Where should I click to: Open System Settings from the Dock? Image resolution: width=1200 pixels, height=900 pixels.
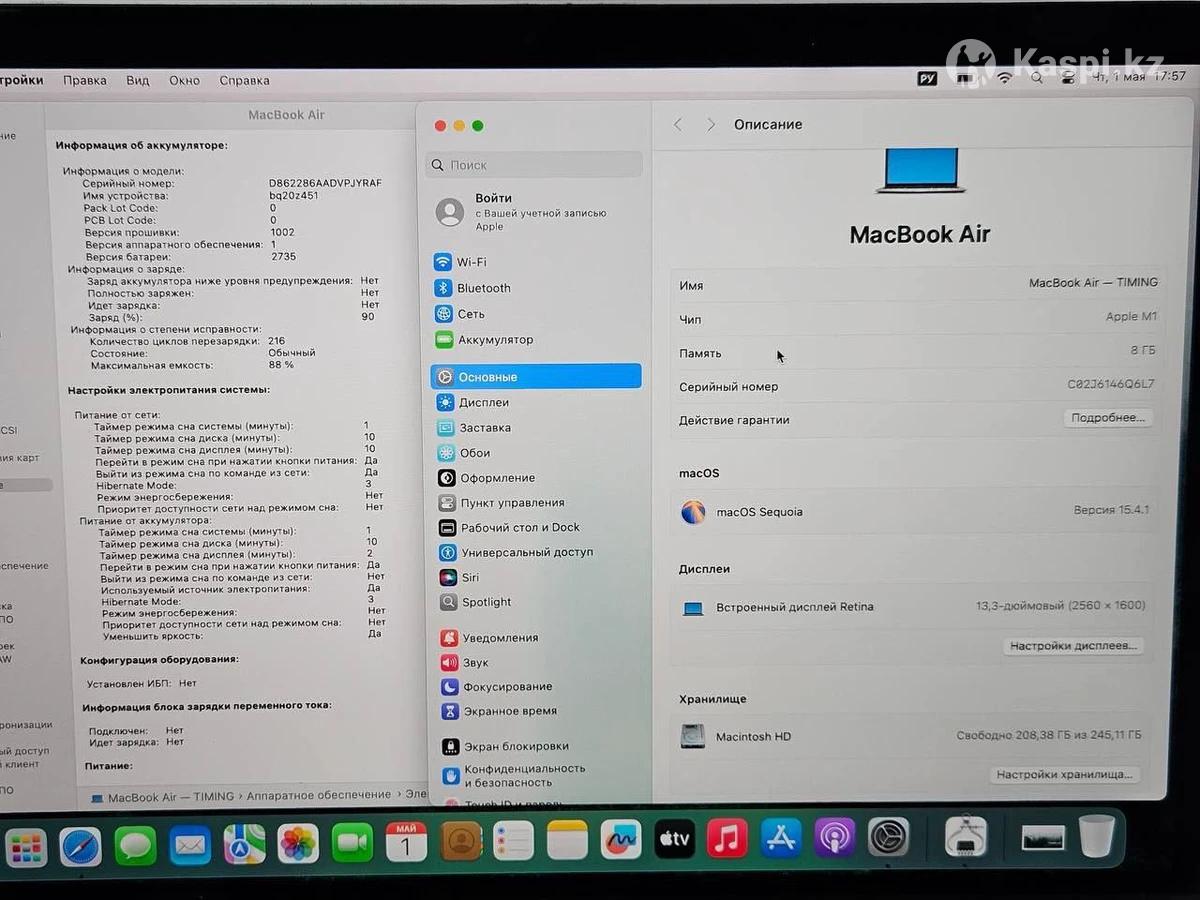[x=888, y=837]
